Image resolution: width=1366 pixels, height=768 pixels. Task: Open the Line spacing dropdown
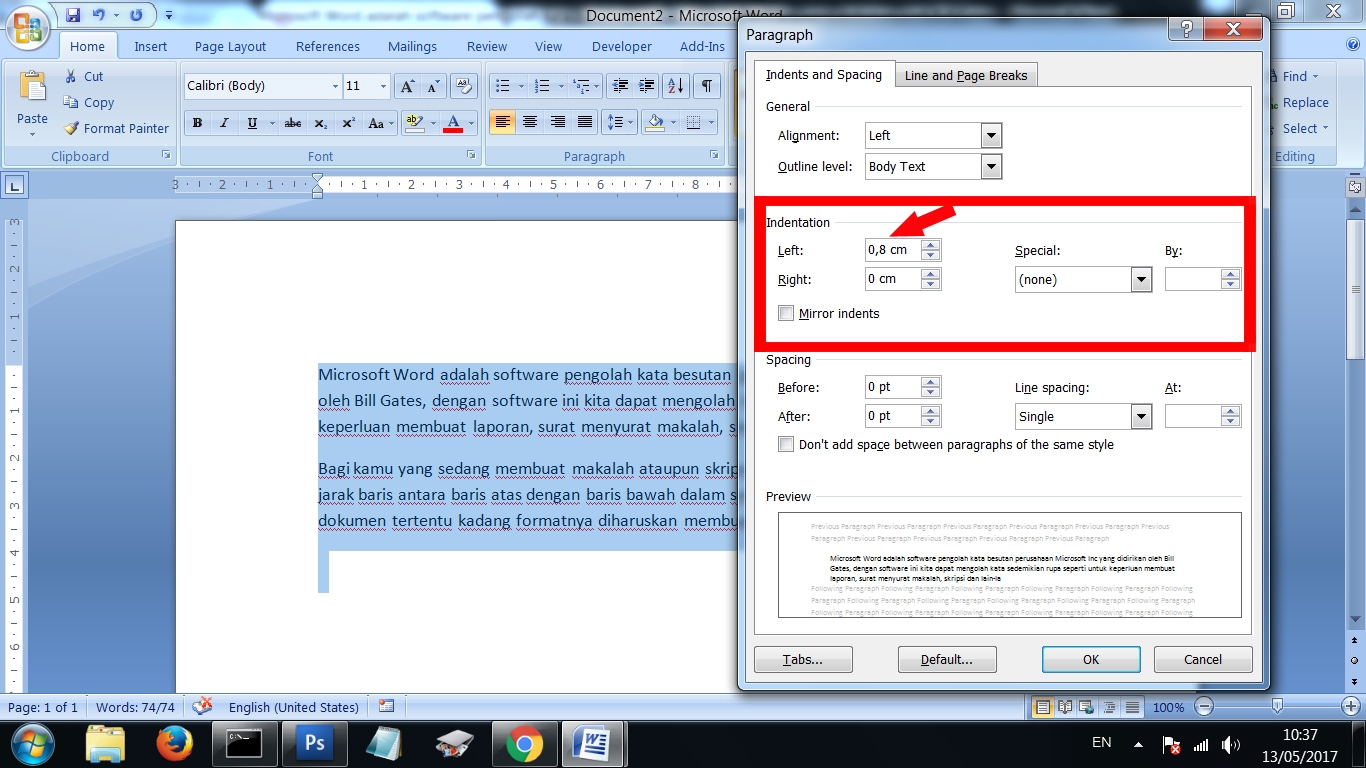(x=1141, y=416)
